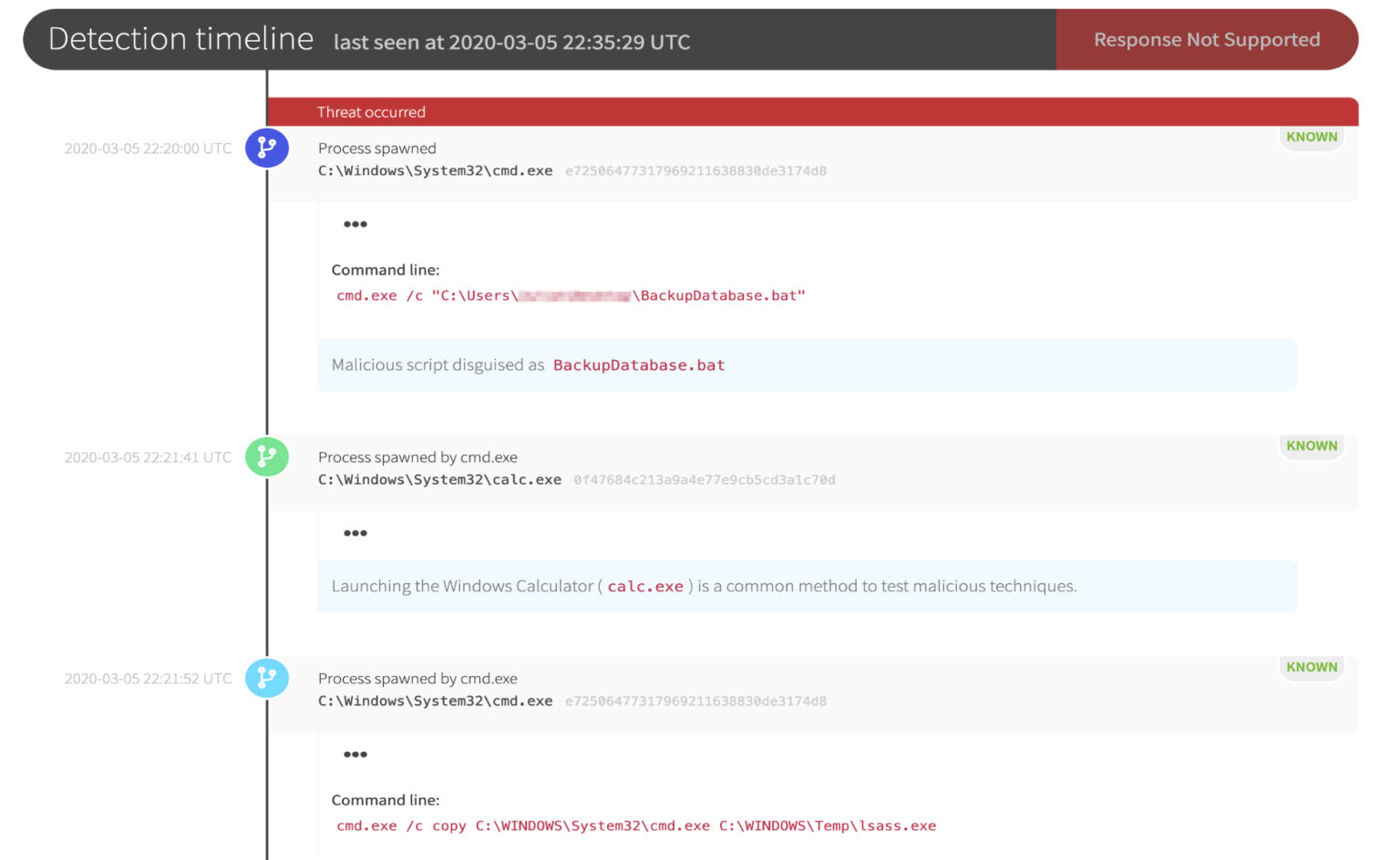Click the KNOWN badge on the first event
This screenshot has height=860, width=1400.
pyautogui.click(x=1312, y=137)
